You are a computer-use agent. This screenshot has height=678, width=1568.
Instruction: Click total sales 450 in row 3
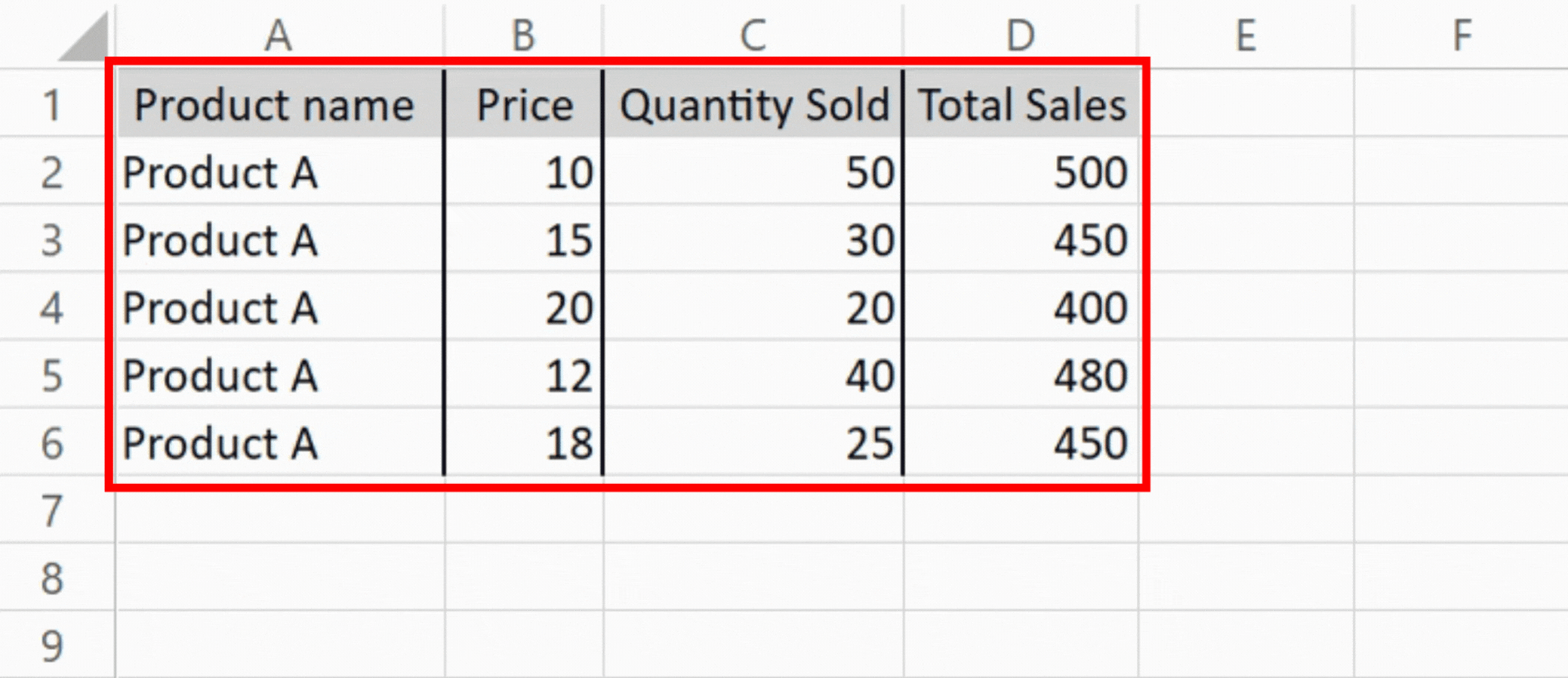click(1021, 239)
